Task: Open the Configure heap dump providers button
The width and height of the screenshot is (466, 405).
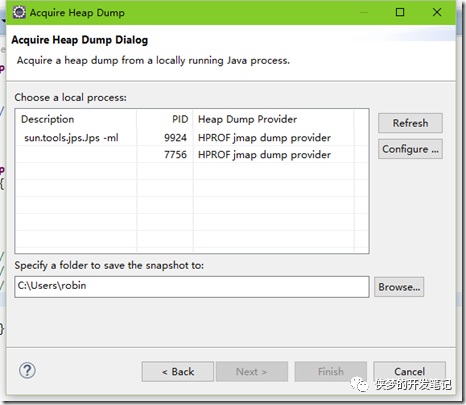Action: [410, 149]
